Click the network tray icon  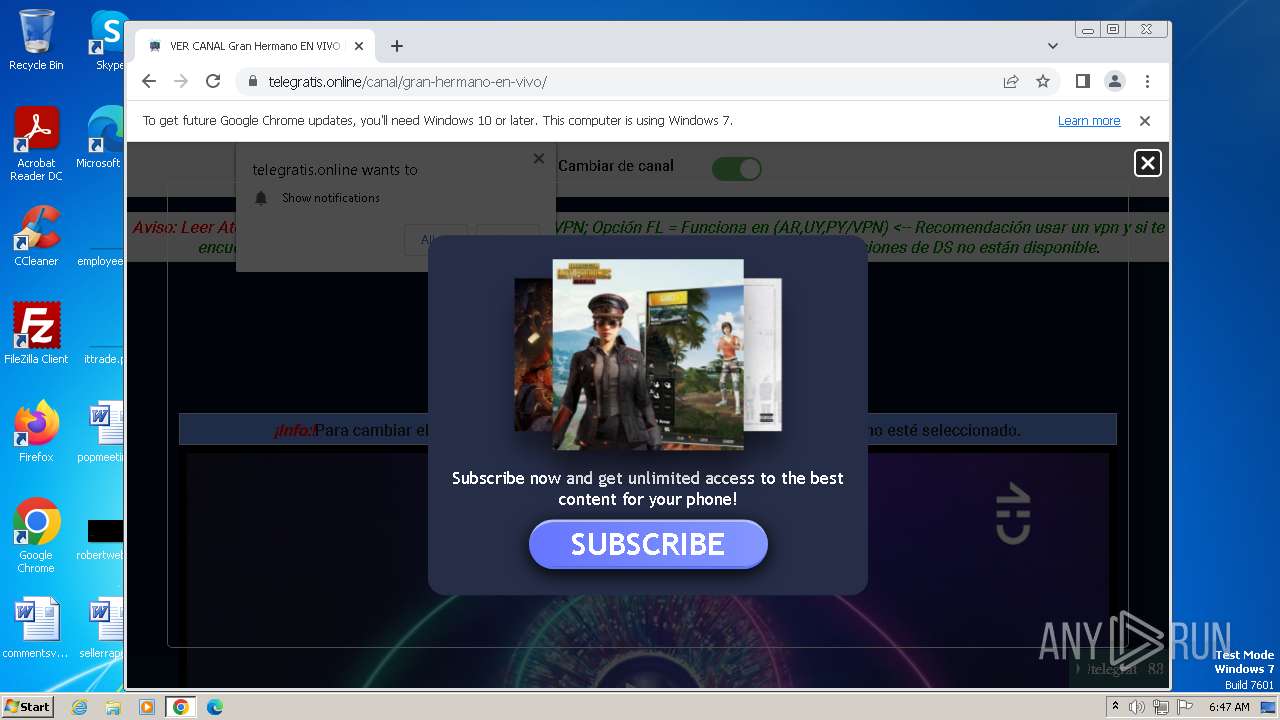coord(1161,707)
